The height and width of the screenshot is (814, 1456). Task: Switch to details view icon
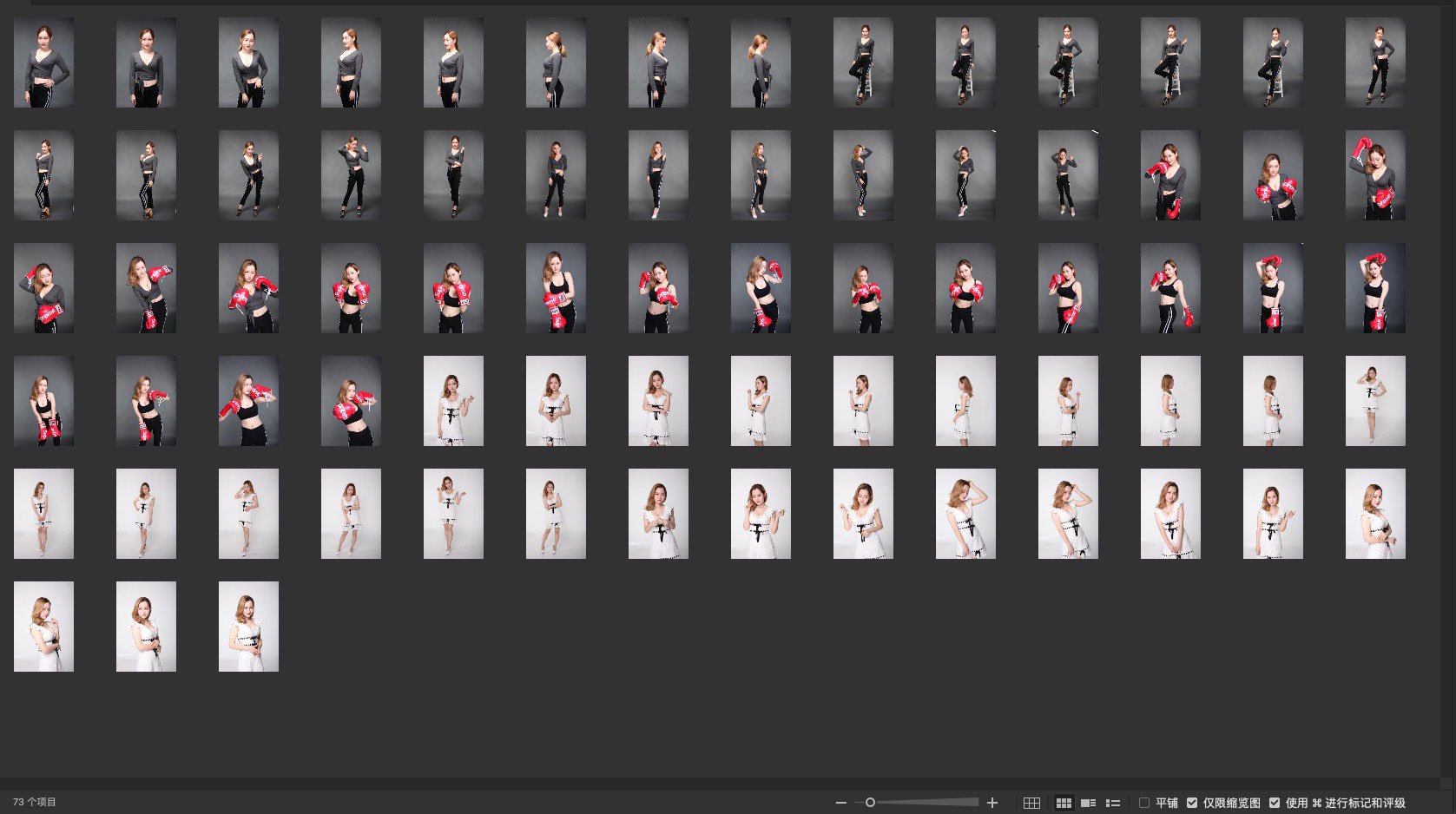pos(1088,803)
